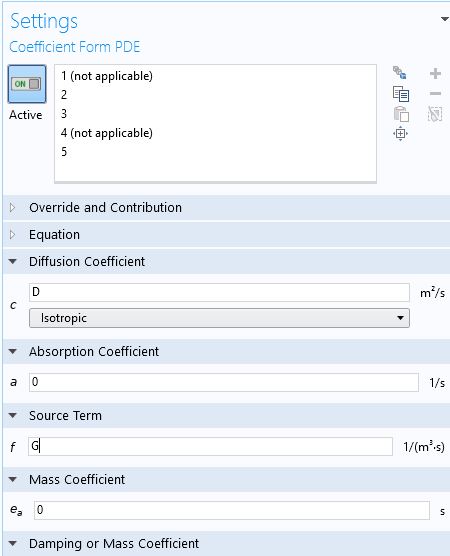Viewport: 450px width, 556px height.
Task: Click the Clear Selection icon
Action: [435, 114]
